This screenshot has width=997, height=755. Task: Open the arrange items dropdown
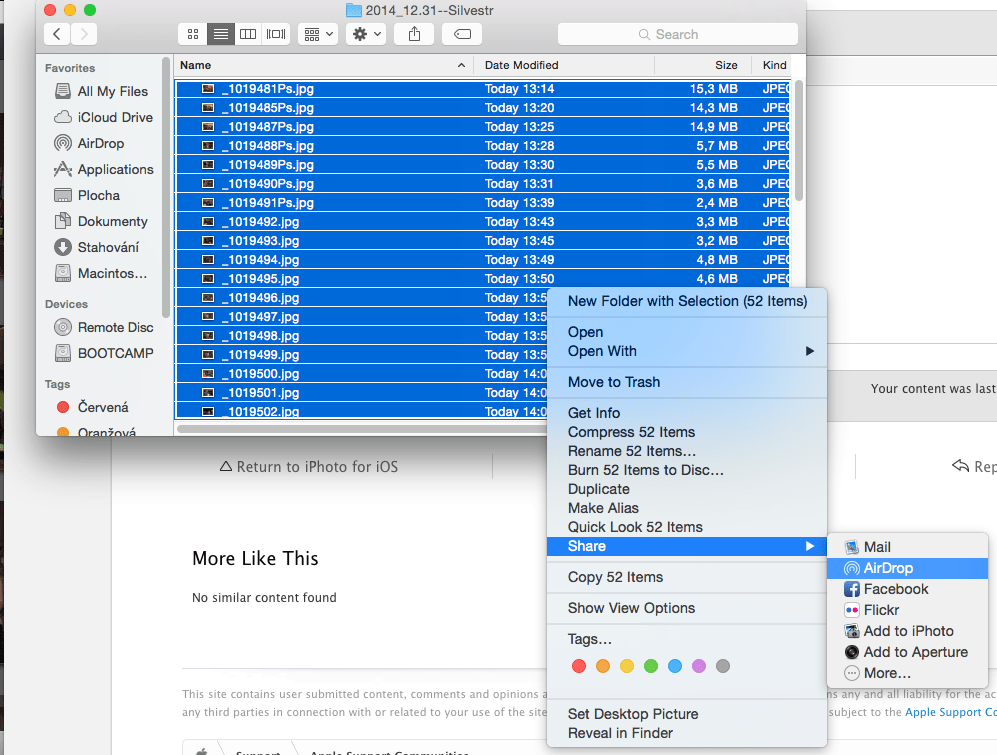317,34
